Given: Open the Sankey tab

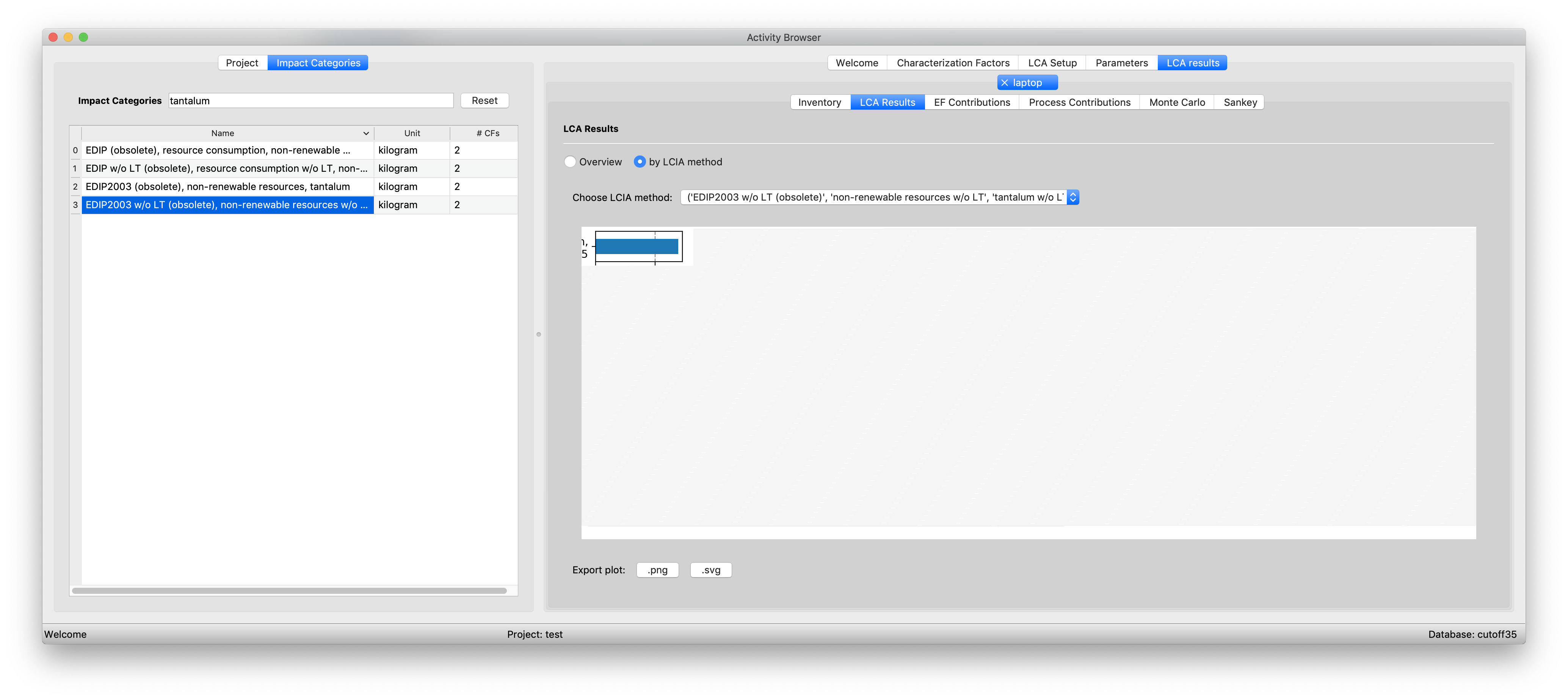Looking at the screenshot, I should [x=1240, y=102].
